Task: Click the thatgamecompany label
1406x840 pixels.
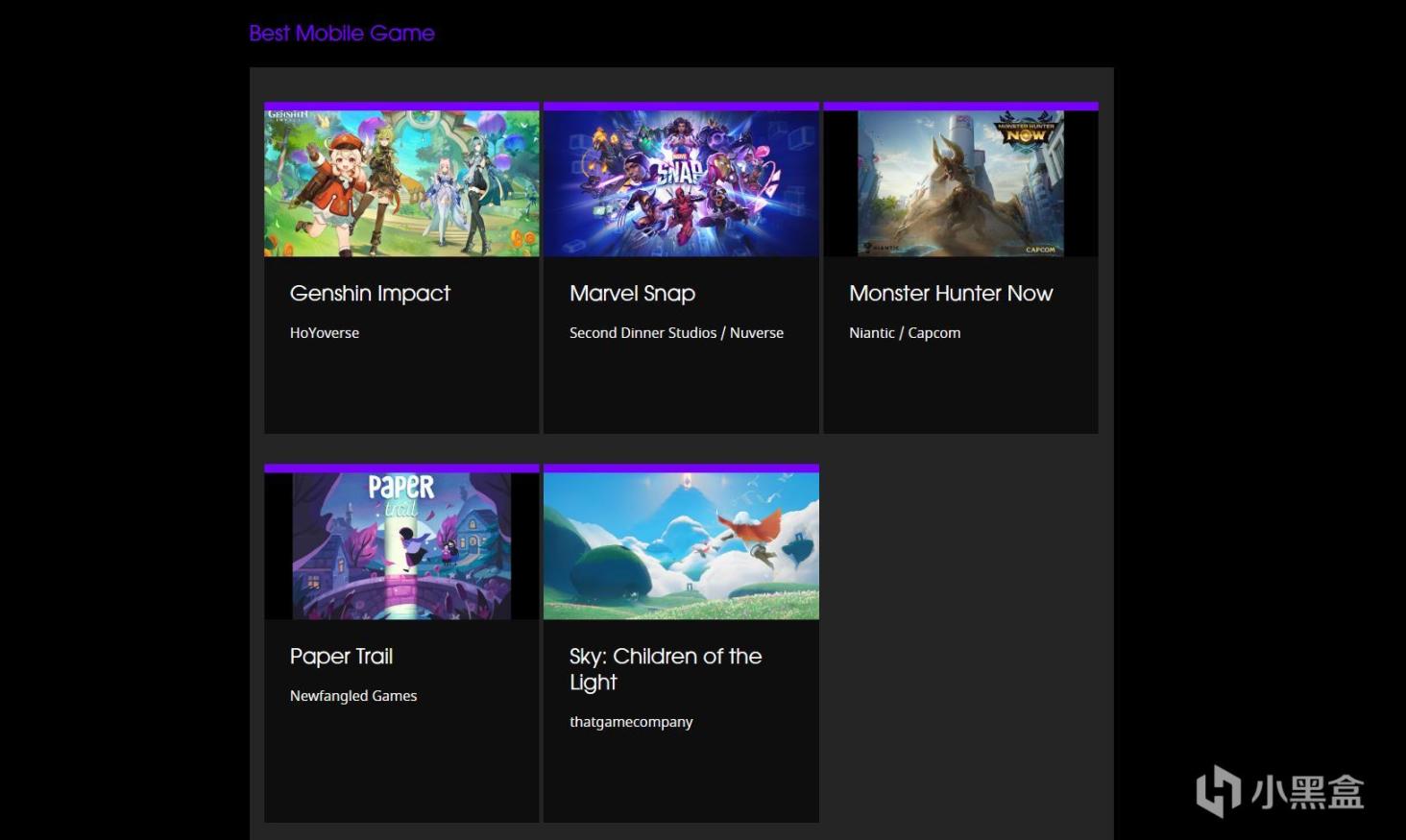Action: pos(631,722)
